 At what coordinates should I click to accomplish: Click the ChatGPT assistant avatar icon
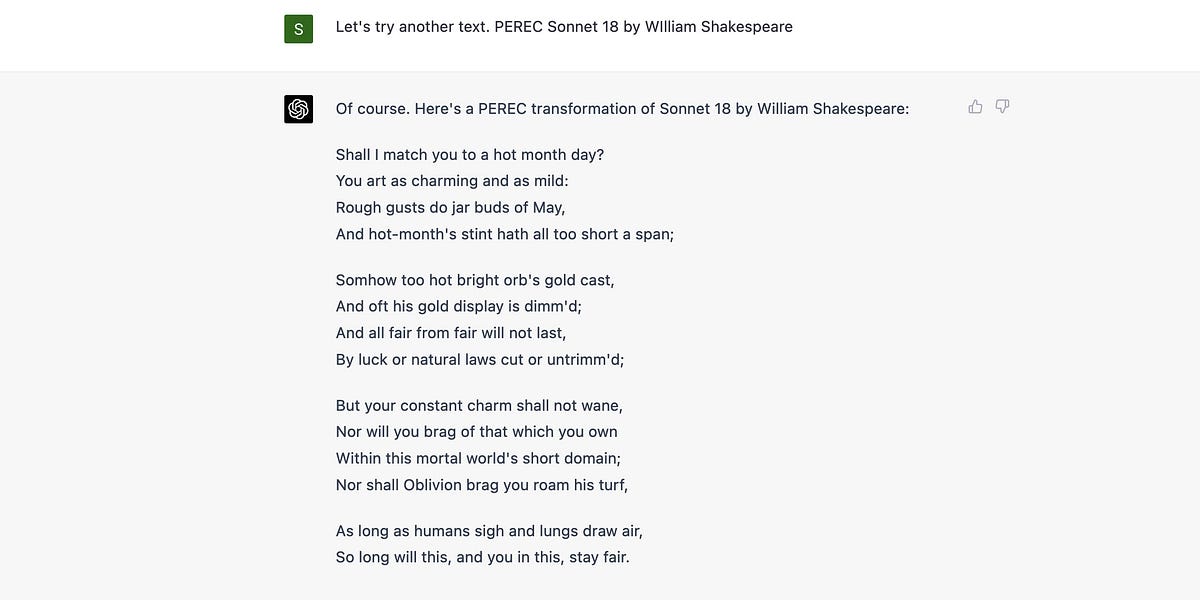click(x=298, y=108)
